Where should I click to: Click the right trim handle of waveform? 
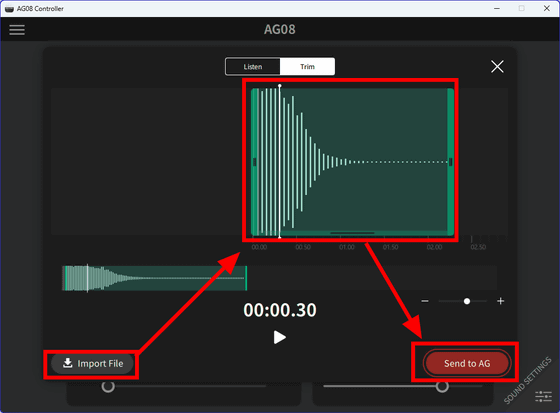[450, 162]
